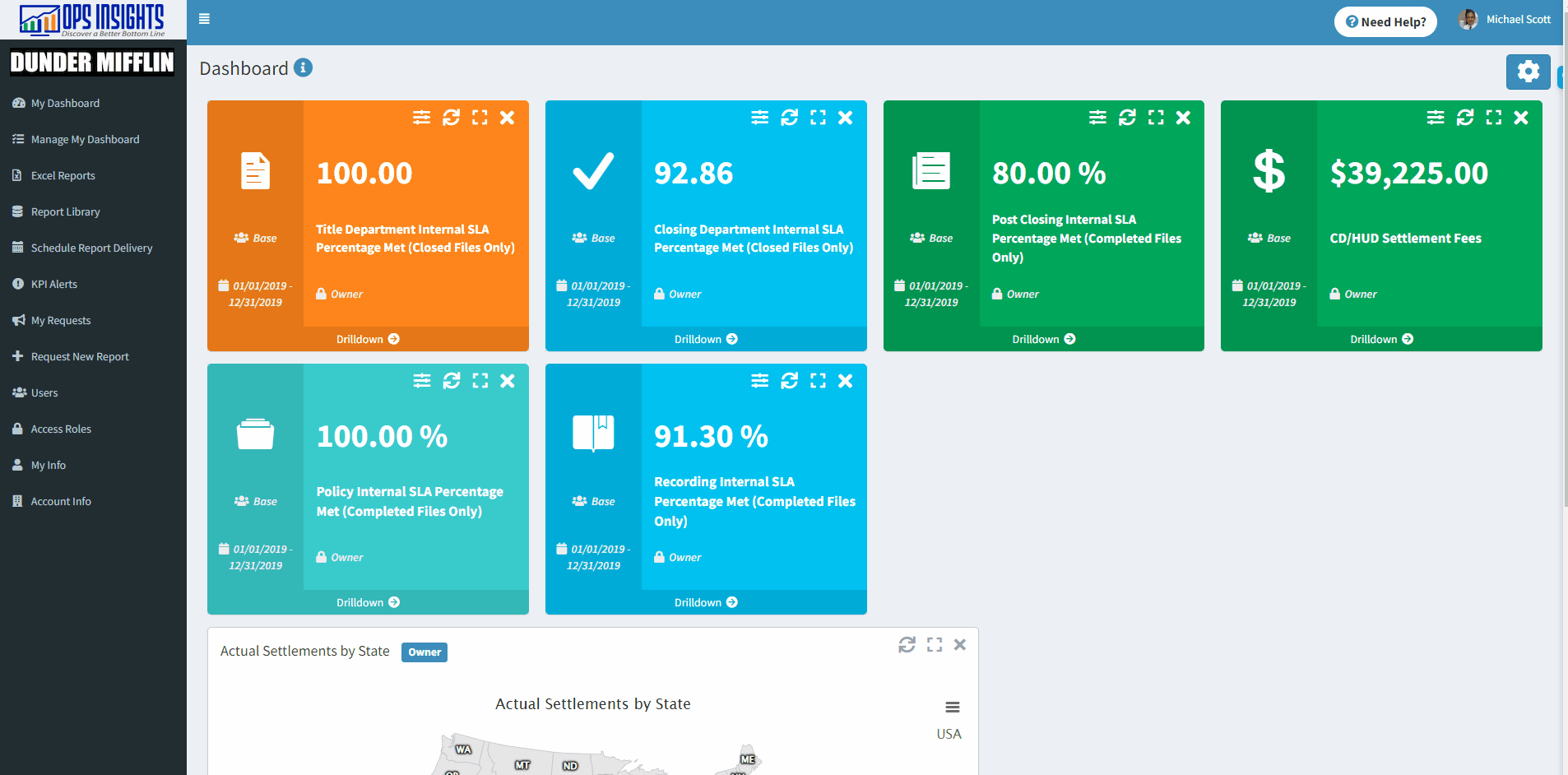Click Drilldown on Title Department card
Viewport: 1568px width, 775px height.
point(368,339)
